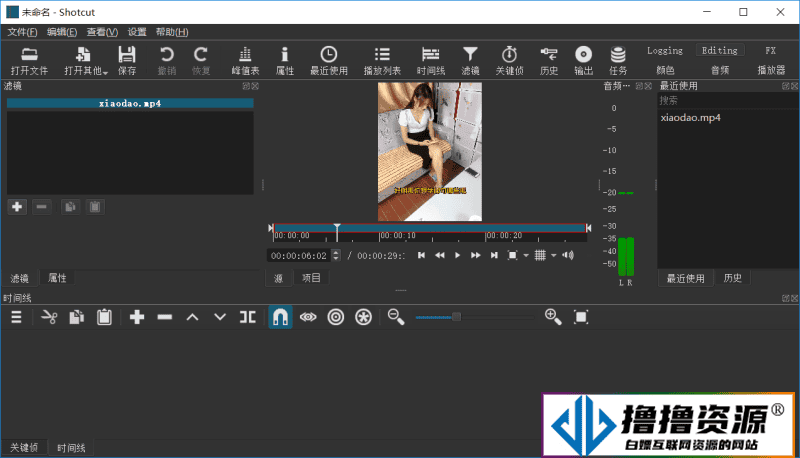Viewport: 800px width, 458px height.
Task: Open the 帮助(H) menu
Action: (172, 32)
